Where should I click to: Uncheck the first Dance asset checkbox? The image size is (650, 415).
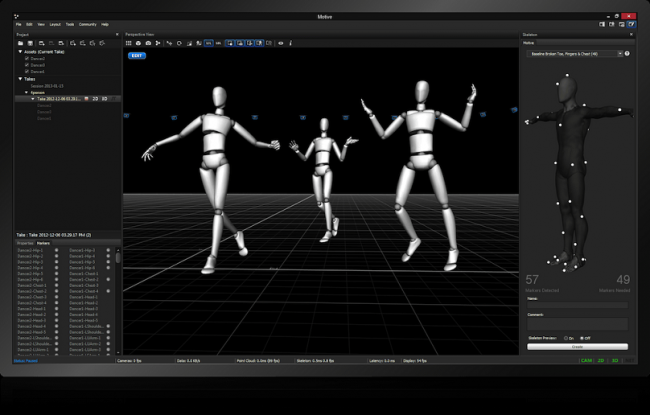(x=26, y=59)
